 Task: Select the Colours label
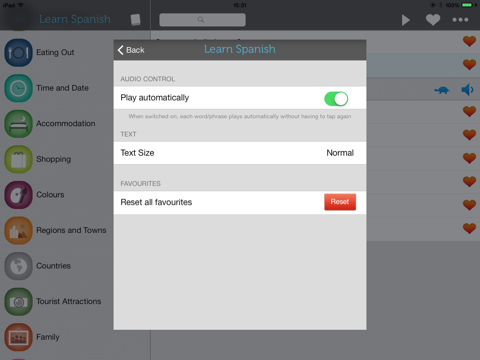(50, 195)
